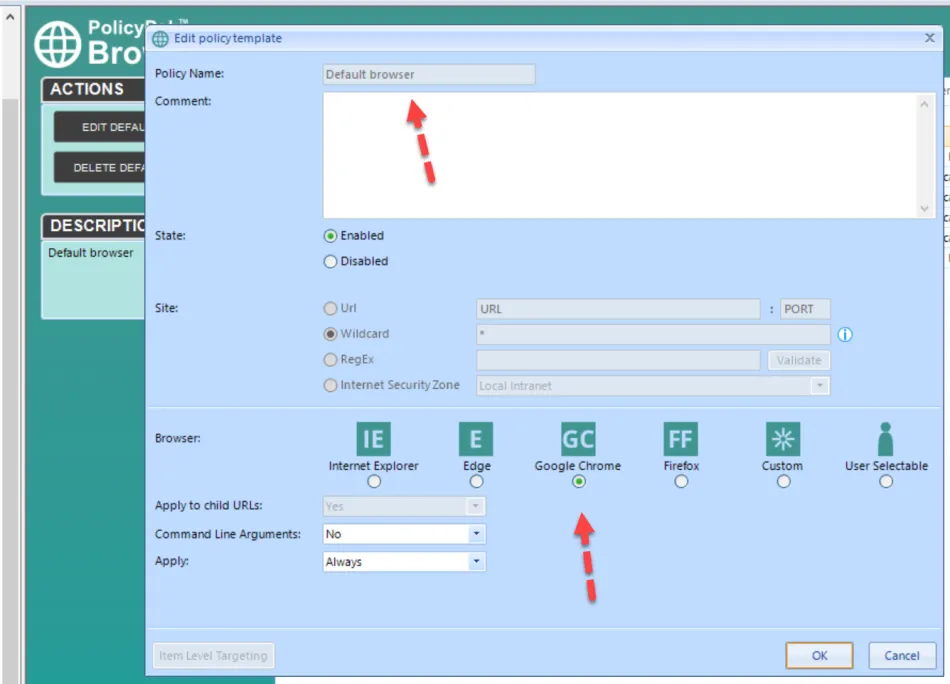Click inside the Comment text area
Viewport: 950px width, 684px height.
(620, 155)
